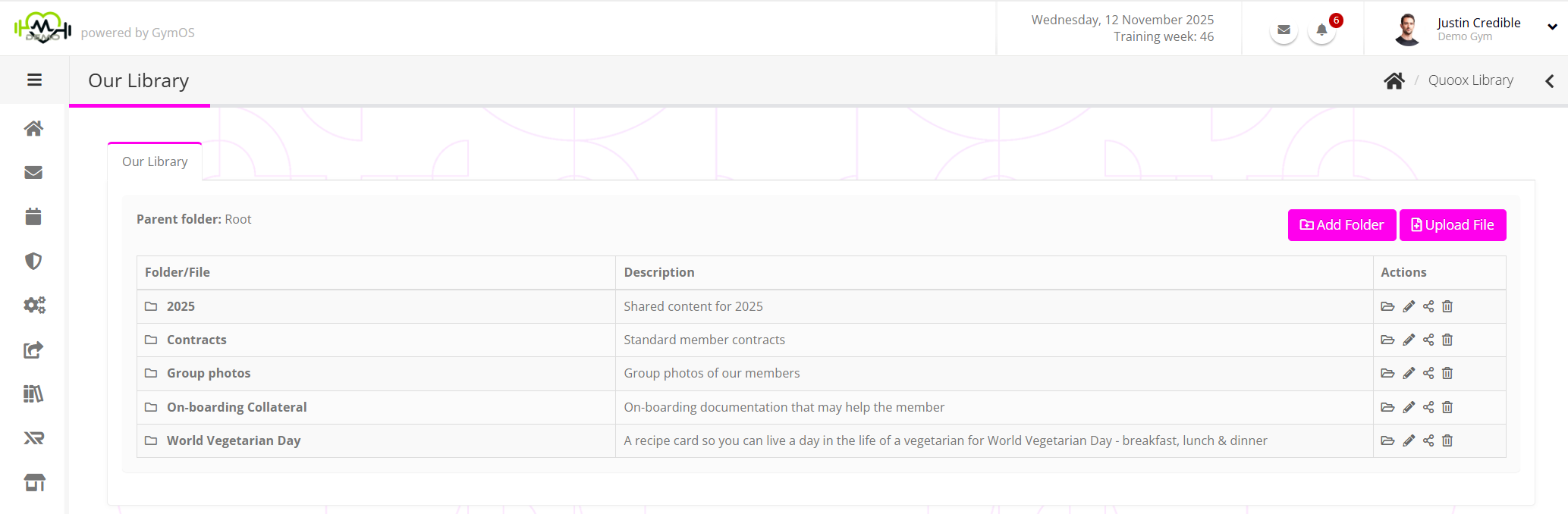Go to home via breadcrumb house icon
1568x514 pixels.
click(x=1394, y=81)
